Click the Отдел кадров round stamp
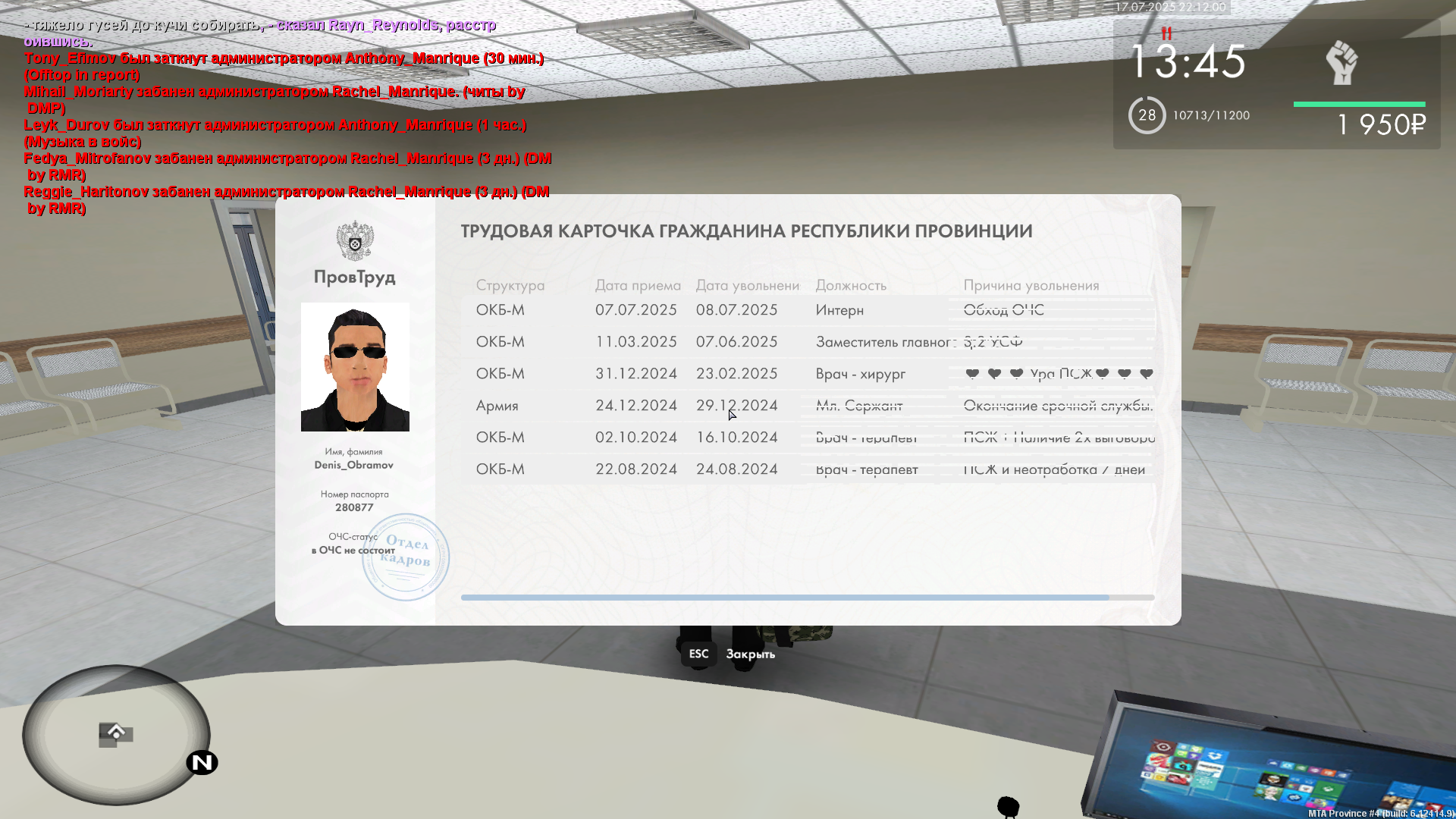The height and width of the screenshot is (819, 1456). tap(406, 557)
